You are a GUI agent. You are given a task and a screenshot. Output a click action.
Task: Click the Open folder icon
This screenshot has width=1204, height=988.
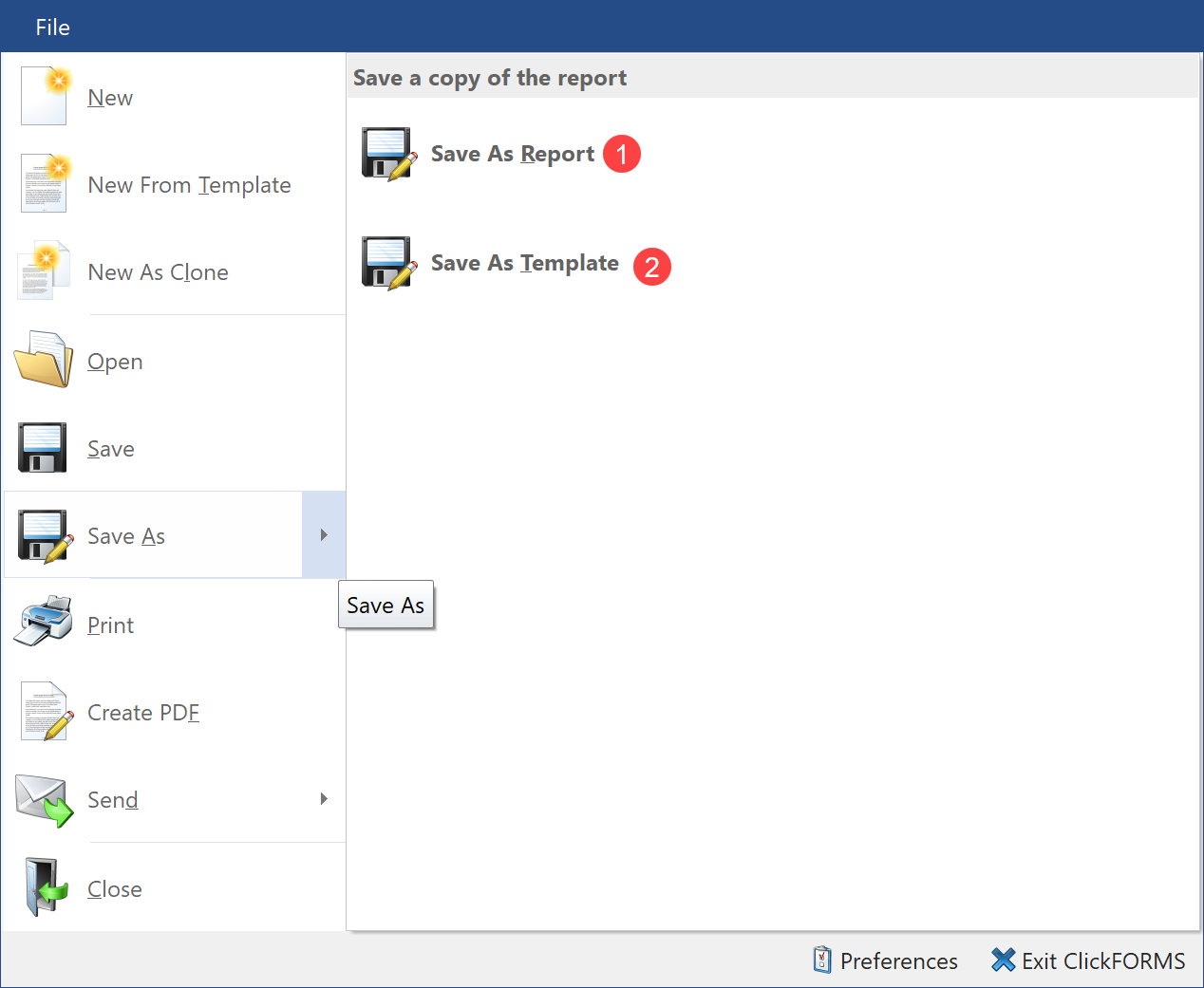[44, 360]
